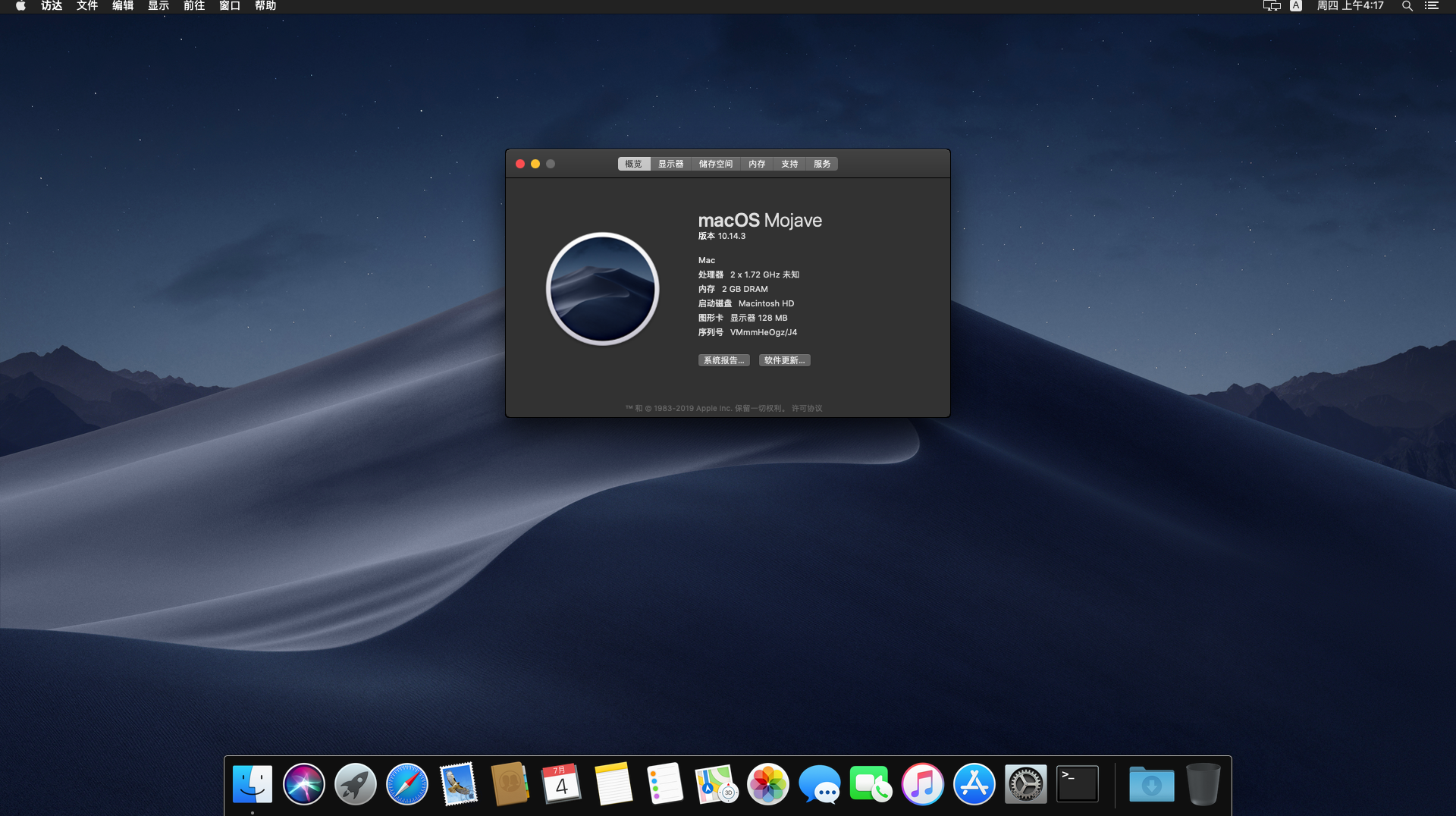
Task: Open Maps app in Dock
Action: pos(717,784)
